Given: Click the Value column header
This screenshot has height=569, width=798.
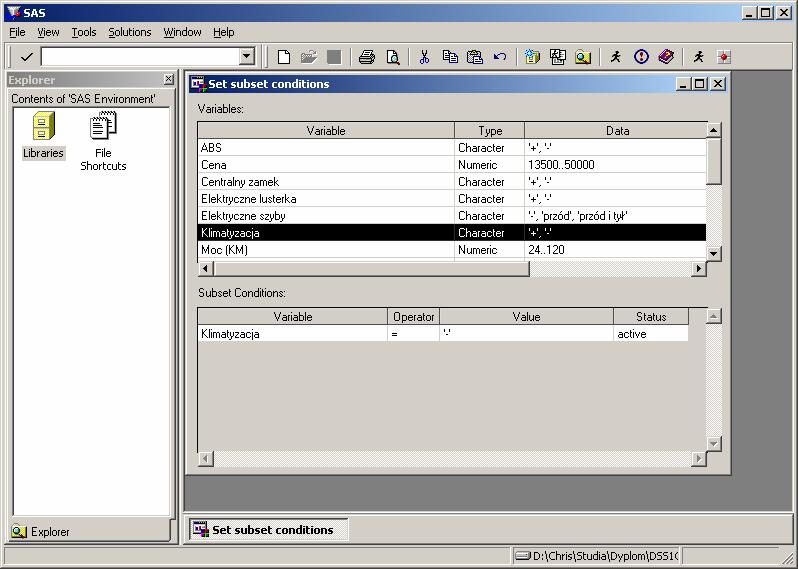Looking at the screenshot, I should 526,317.
